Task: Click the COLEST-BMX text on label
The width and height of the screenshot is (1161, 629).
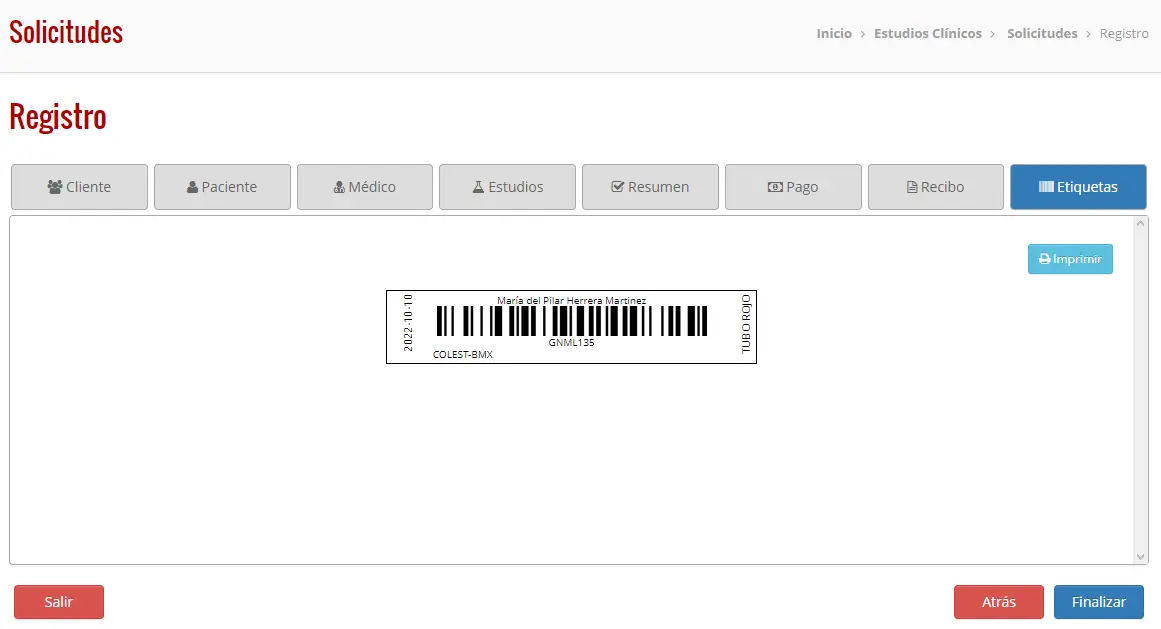Action: pos(463,354)
